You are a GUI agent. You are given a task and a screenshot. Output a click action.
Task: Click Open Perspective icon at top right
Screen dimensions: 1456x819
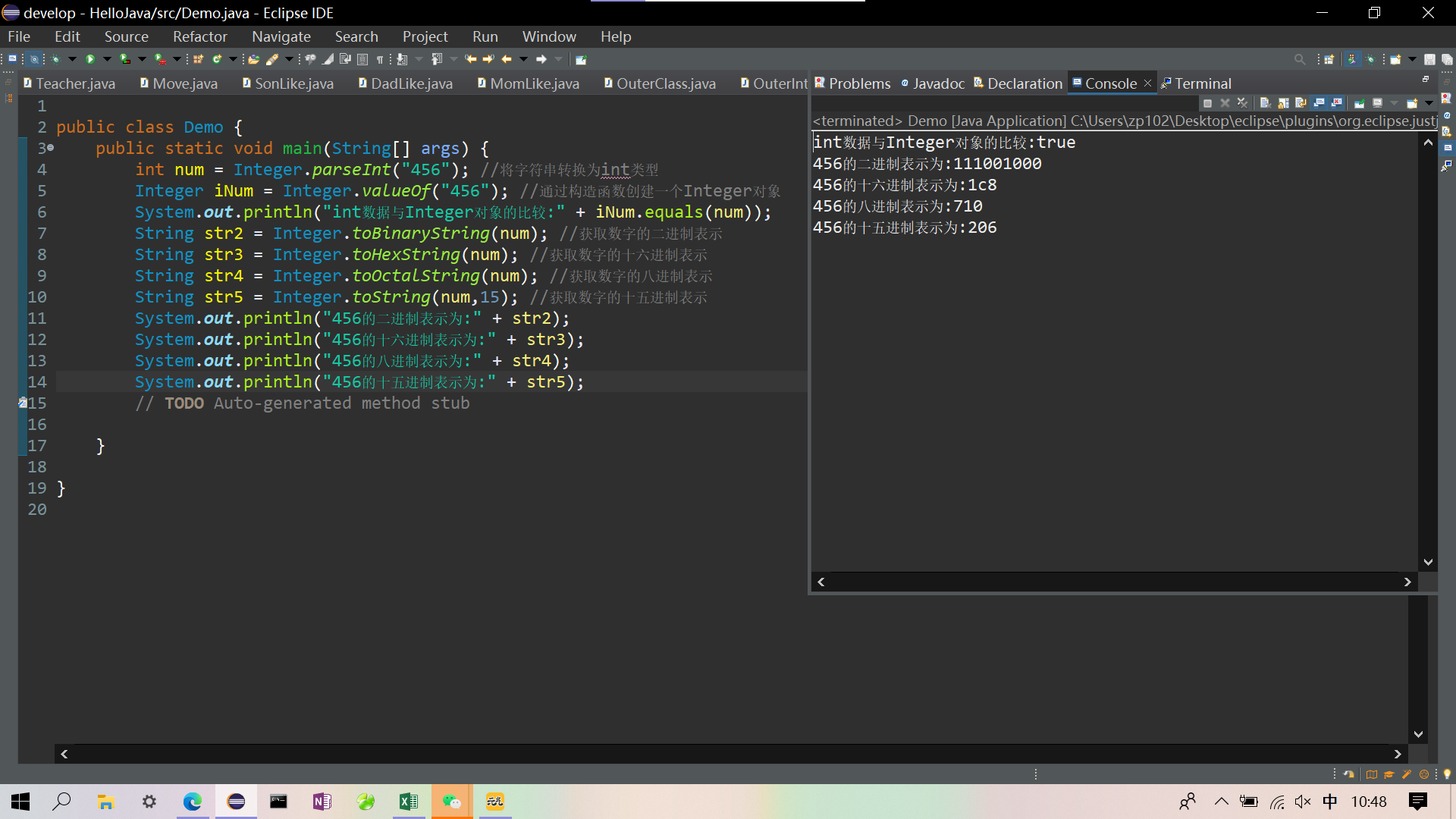[x=1328, y=59]
